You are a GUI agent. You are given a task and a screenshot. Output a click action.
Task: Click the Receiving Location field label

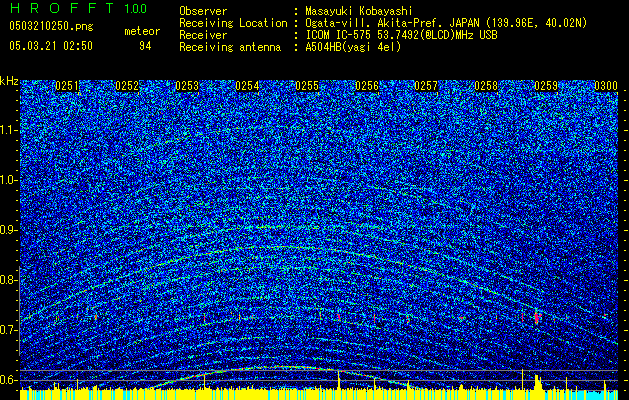[x=233, y=23]
